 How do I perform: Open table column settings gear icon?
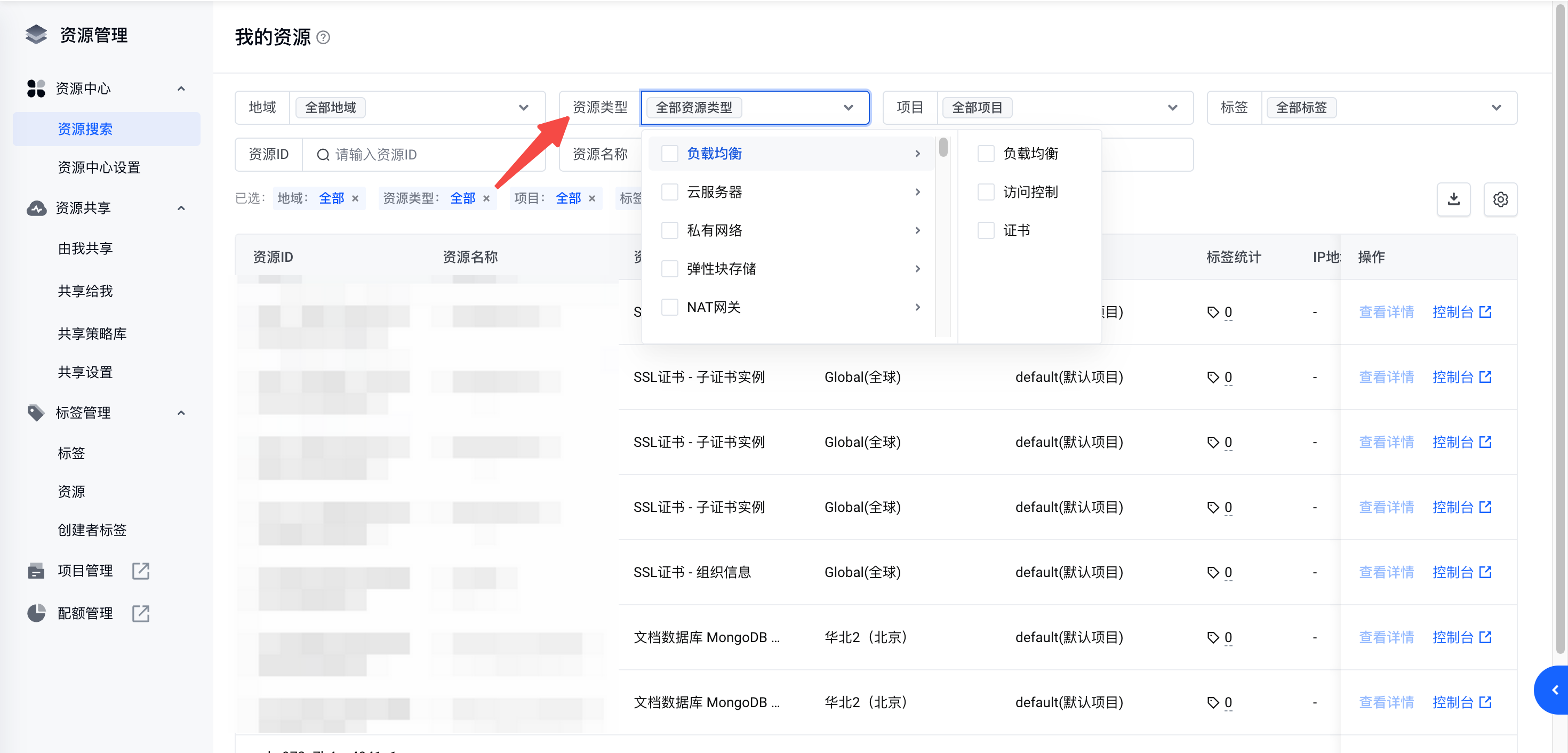pos(1500,199)
